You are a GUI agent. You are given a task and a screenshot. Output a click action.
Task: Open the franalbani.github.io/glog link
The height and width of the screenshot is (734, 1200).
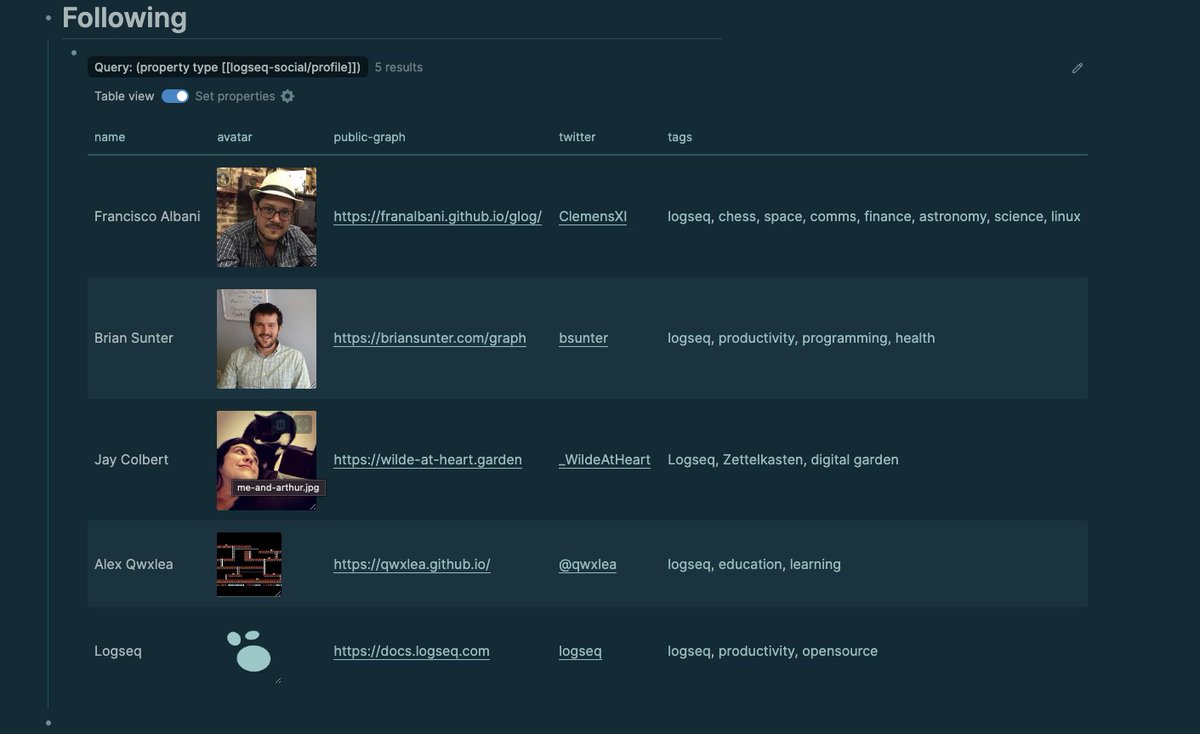click(438, 216)
